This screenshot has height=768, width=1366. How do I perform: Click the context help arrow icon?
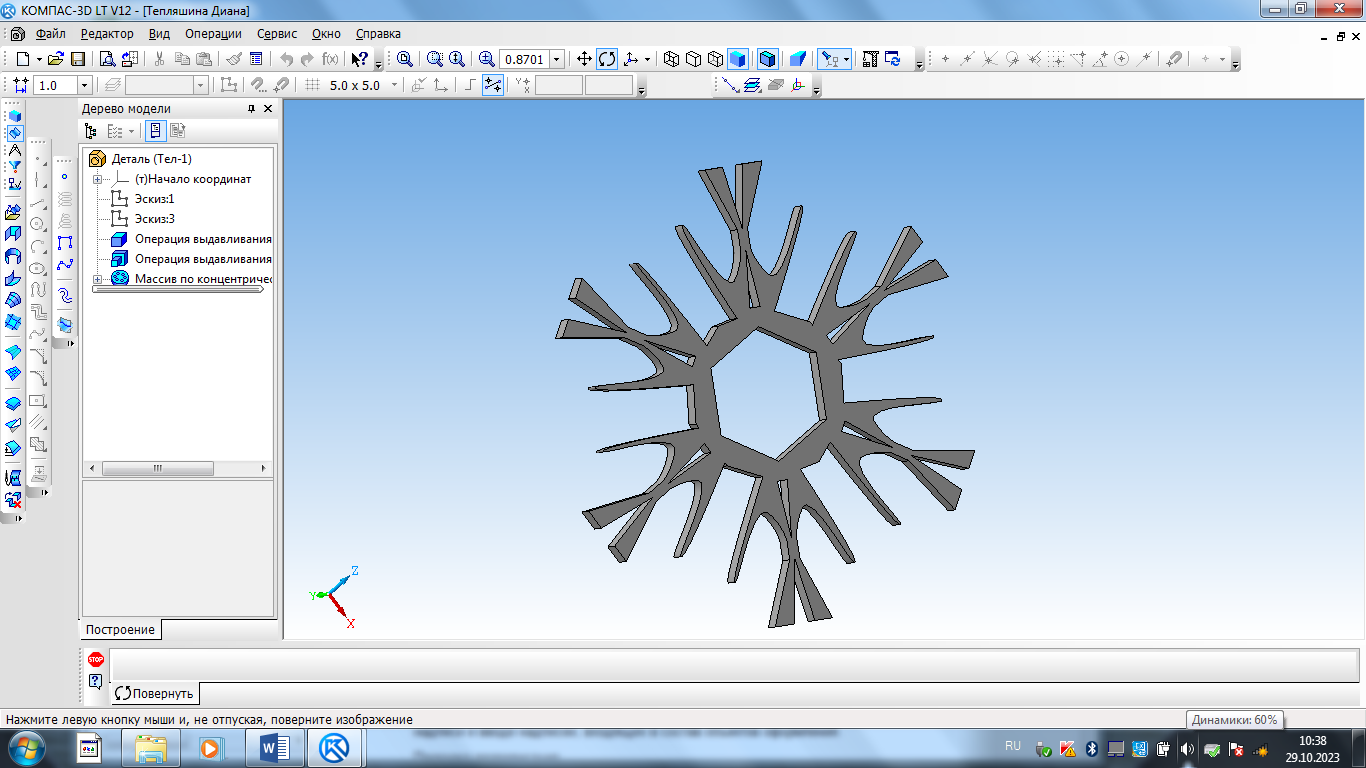tap(360, 59)
